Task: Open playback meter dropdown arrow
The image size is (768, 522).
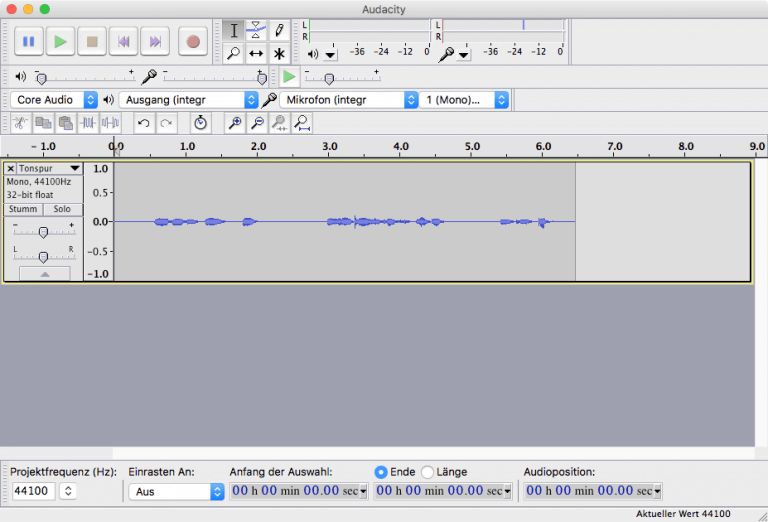Action: coord(331,55)
